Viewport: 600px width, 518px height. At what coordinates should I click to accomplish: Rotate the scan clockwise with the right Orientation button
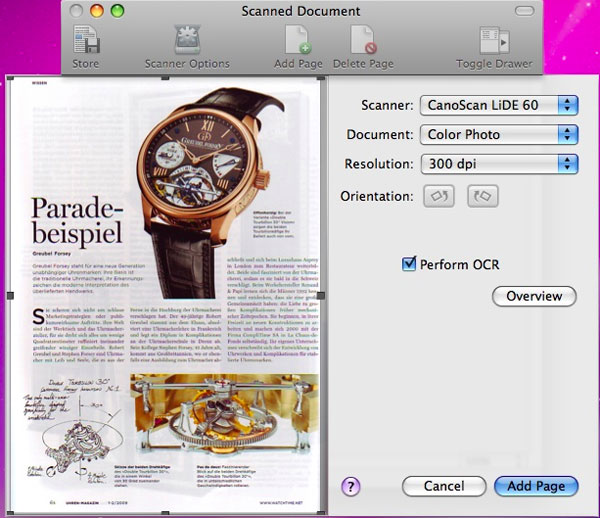[483, 196]
